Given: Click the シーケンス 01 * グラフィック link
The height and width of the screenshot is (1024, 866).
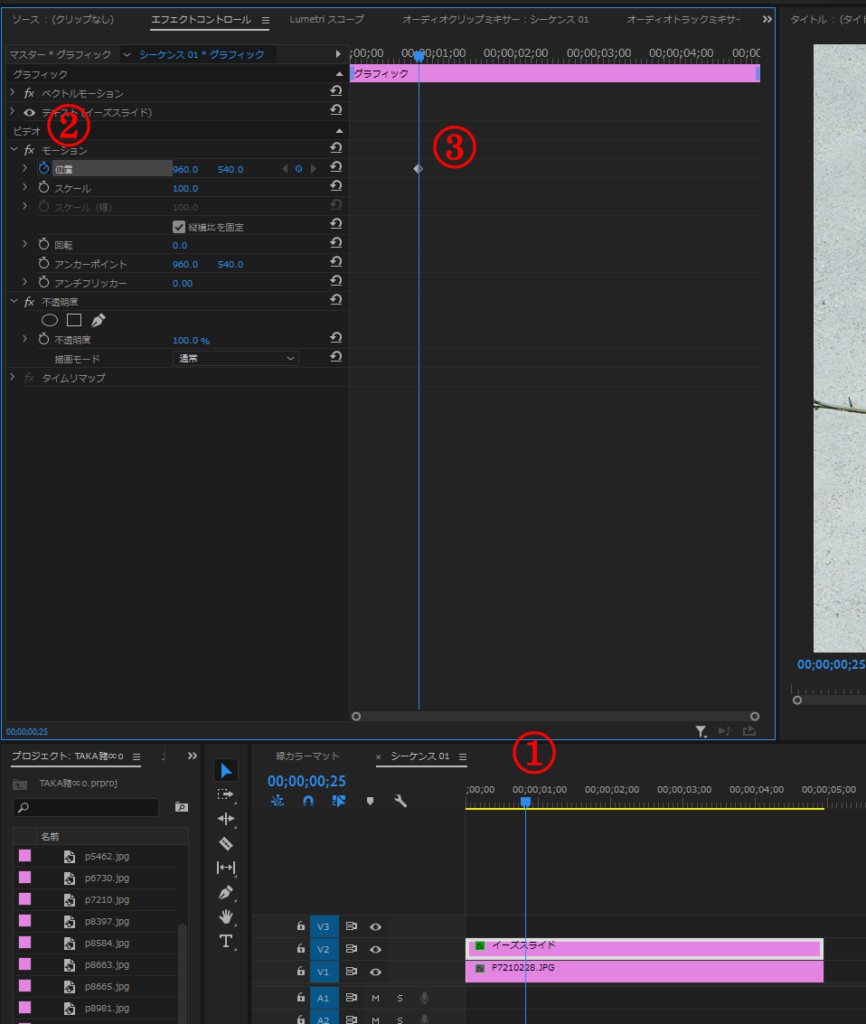Looking at the screenshot, I should click(x=202, y=55).
